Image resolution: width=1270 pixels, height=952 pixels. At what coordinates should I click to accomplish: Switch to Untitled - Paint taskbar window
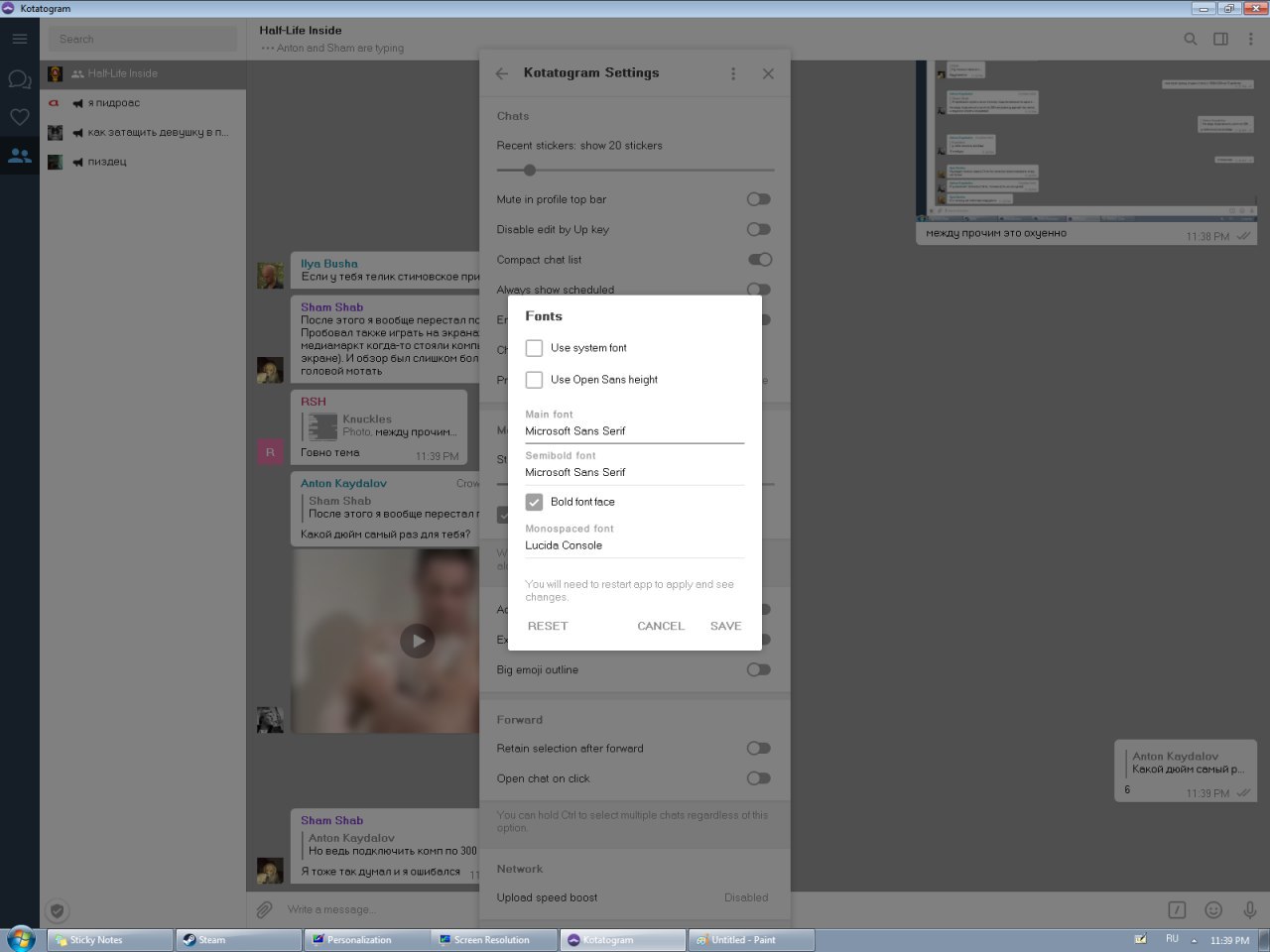coord(751,940)
